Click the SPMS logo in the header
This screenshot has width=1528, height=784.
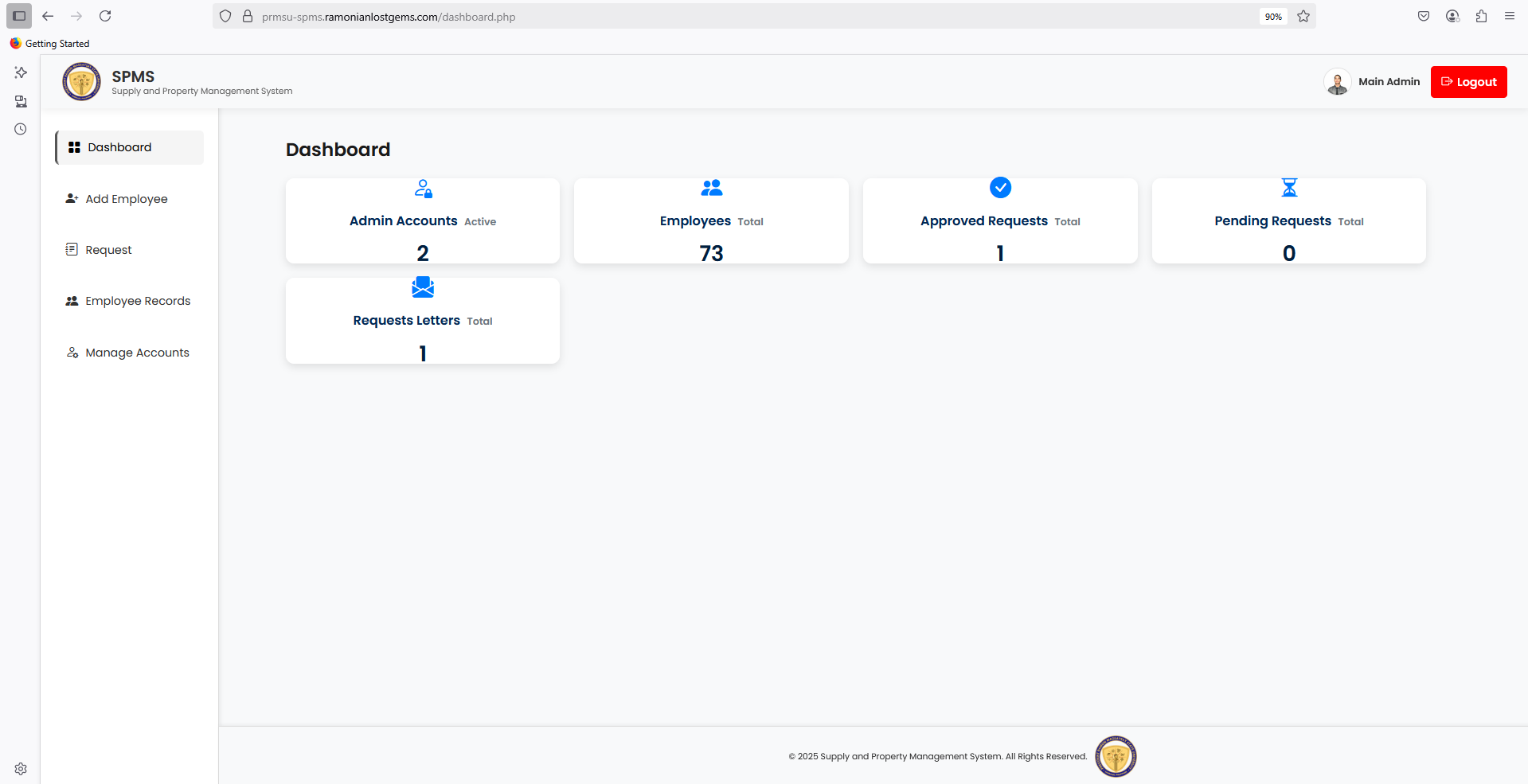(81, 82)
